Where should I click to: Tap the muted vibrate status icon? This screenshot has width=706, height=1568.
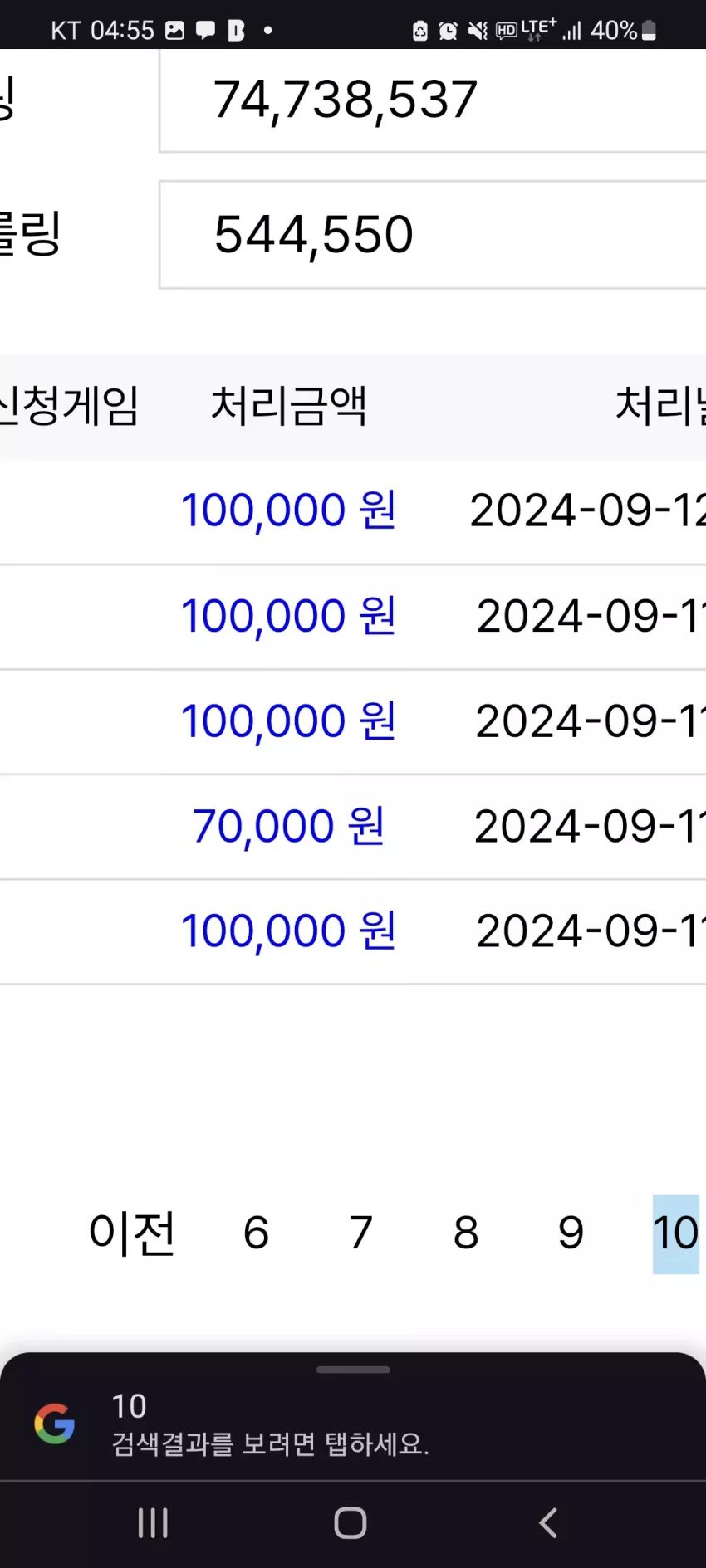point(478,31)
